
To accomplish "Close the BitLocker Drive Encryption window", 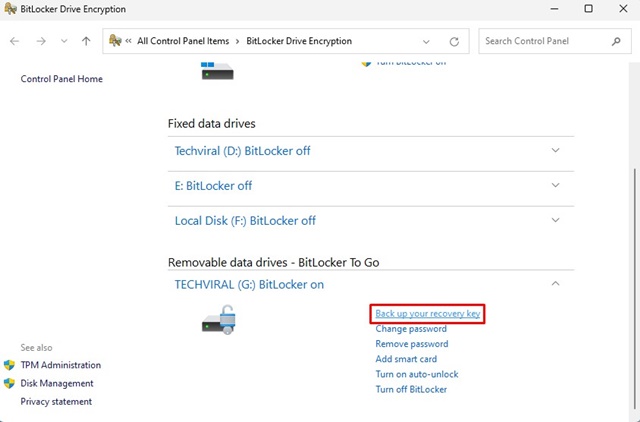I will 623,9.
